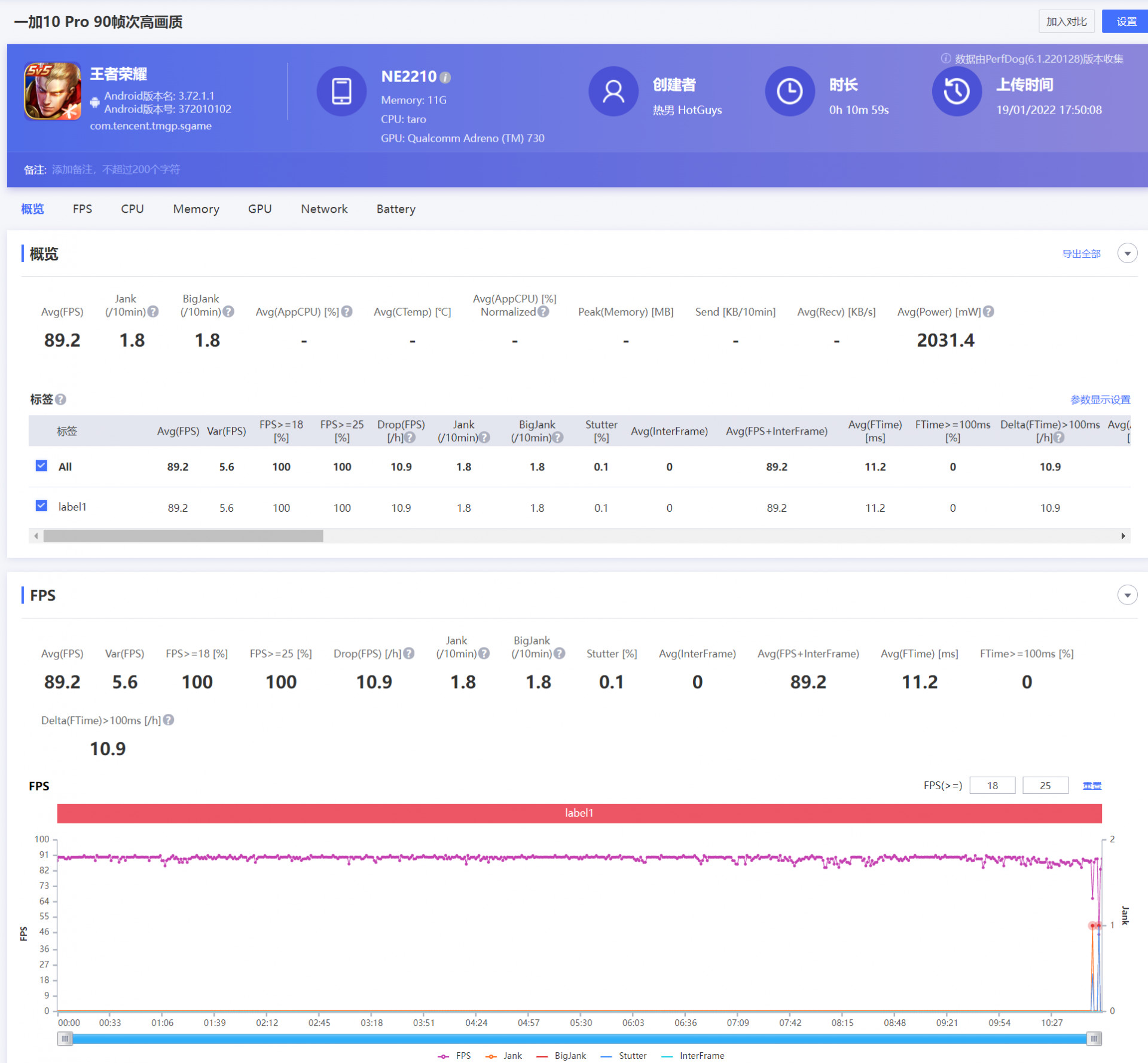Click the 导出全部 link

[1080, 253]
